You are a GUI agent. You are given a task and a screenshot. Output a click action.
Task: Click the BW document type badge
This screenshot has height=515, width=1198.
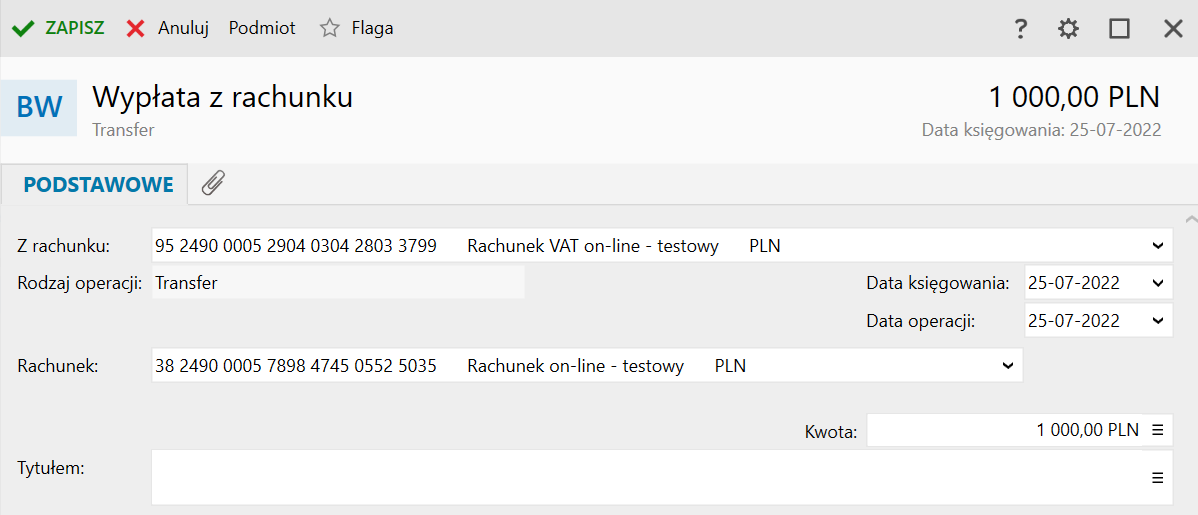tap(39, 107)
